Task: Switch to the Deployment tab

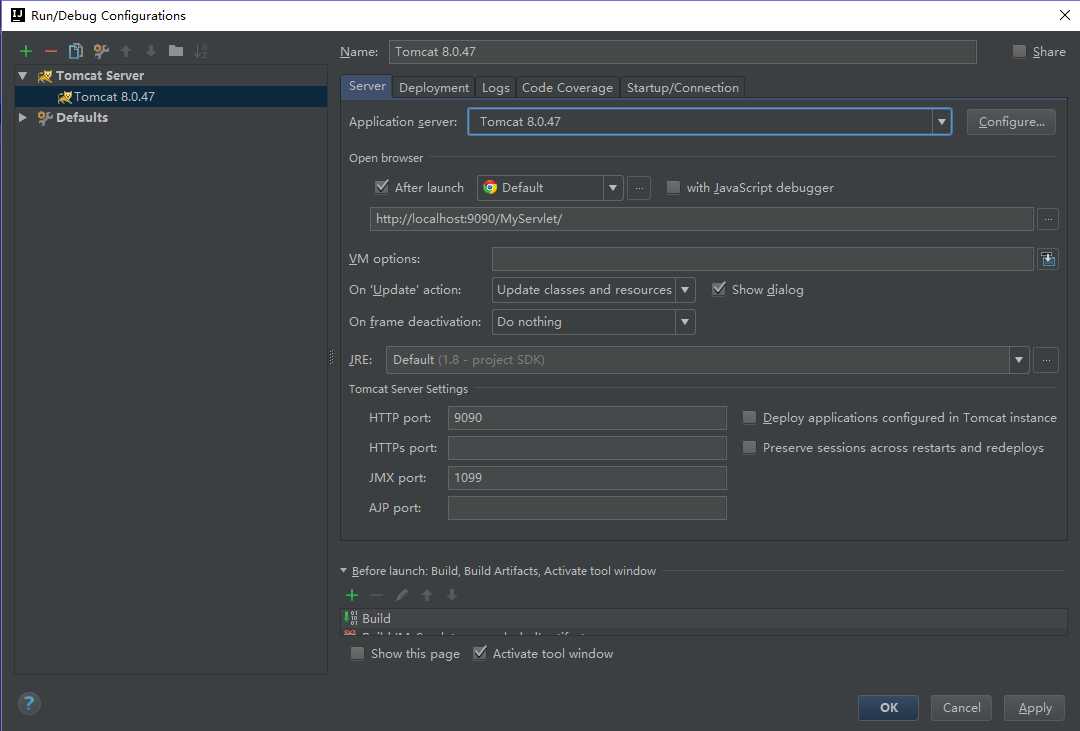Action: tap(434, 87)
